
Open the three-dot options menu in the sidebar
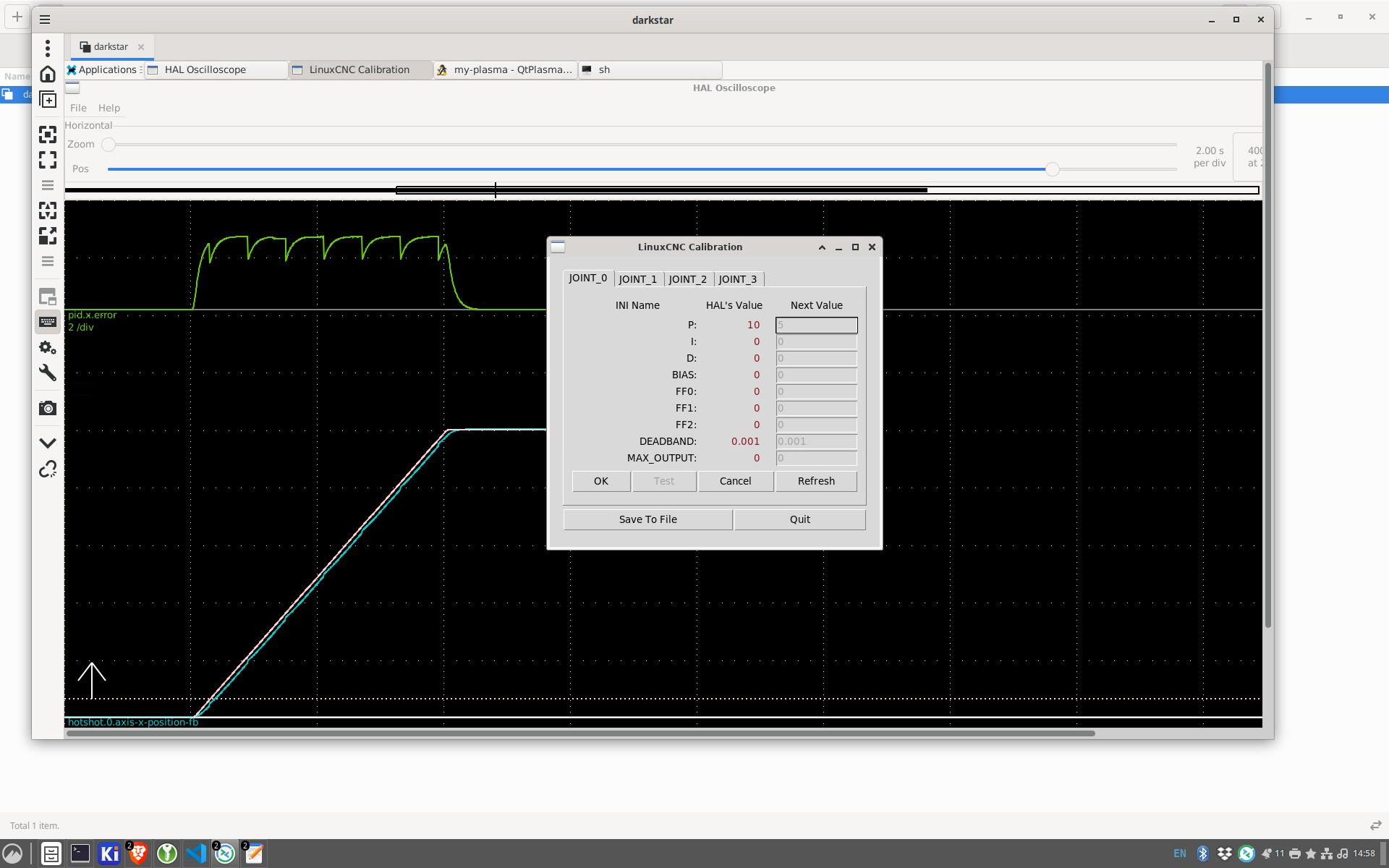(x=48, y=48)
